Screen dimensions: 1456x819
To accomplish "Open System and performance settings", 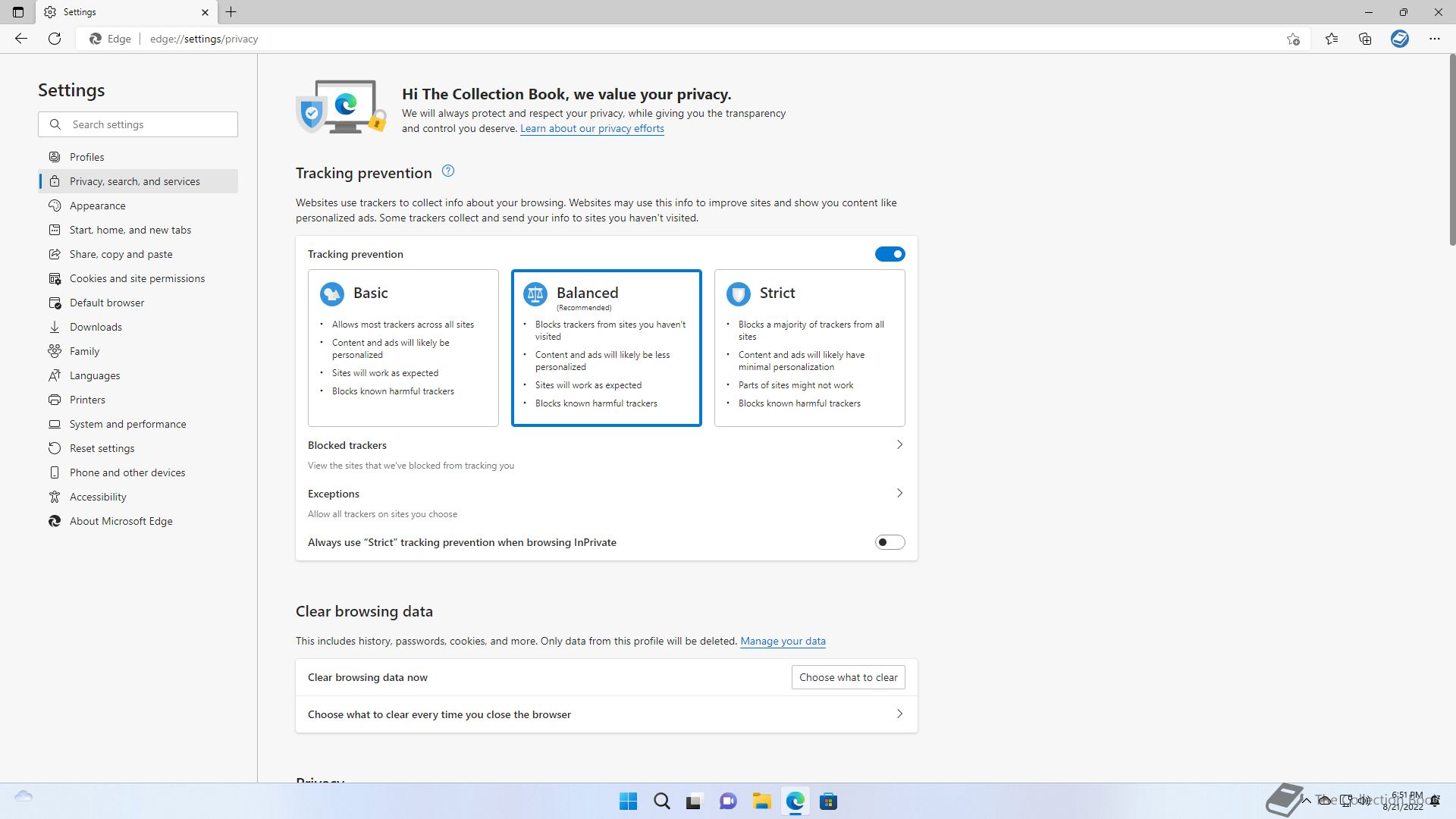I will [138, 424].
